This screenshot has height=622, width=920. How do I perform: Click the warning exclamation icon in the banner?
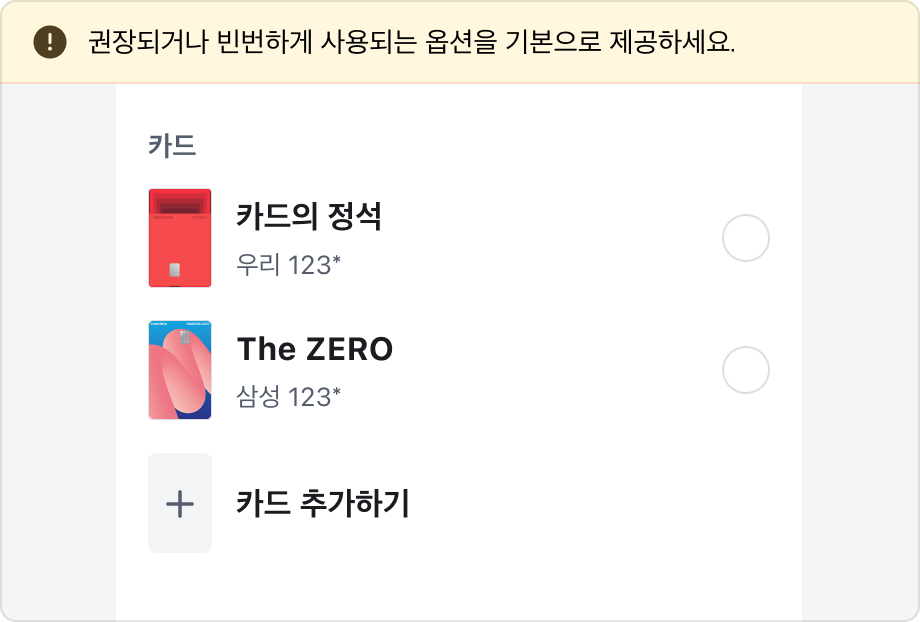pyautogui.click(x=47, y=41)
